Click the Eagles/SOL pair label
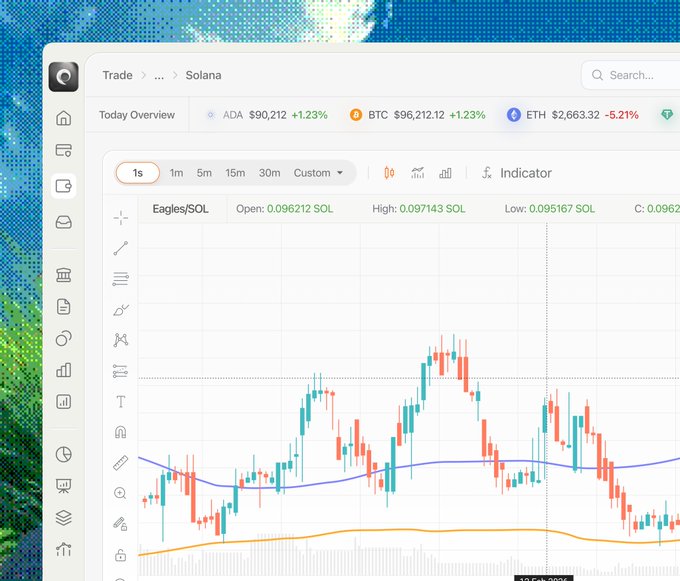Image resolution: width=680 pixels, height=581 pixels. click(x=180, y=209)
